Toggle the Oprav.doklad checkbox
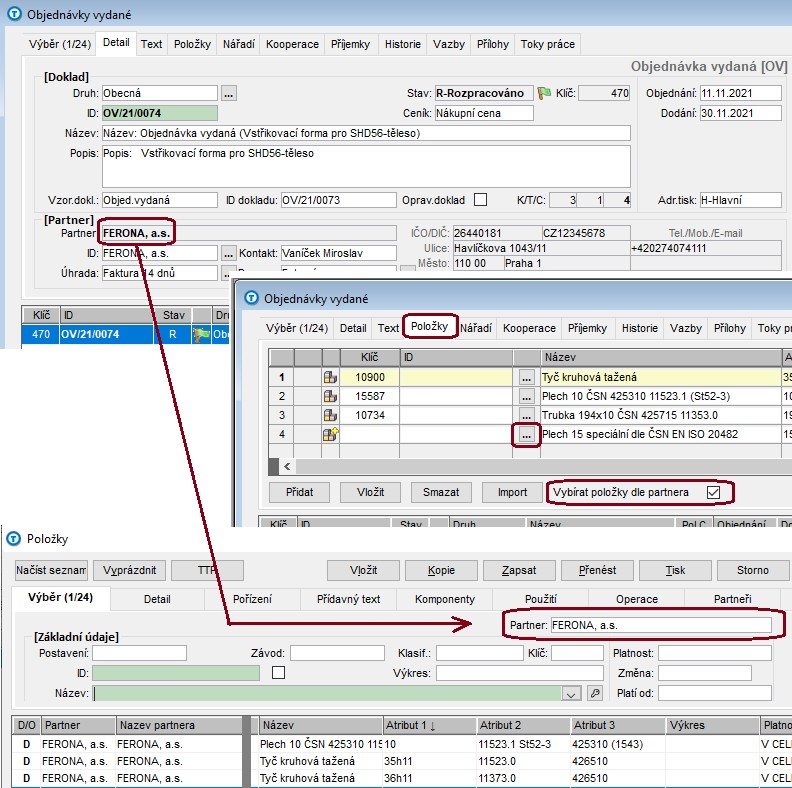Viewport: 792px width, 788px height. pyautogui.click(x=481, y=200)
